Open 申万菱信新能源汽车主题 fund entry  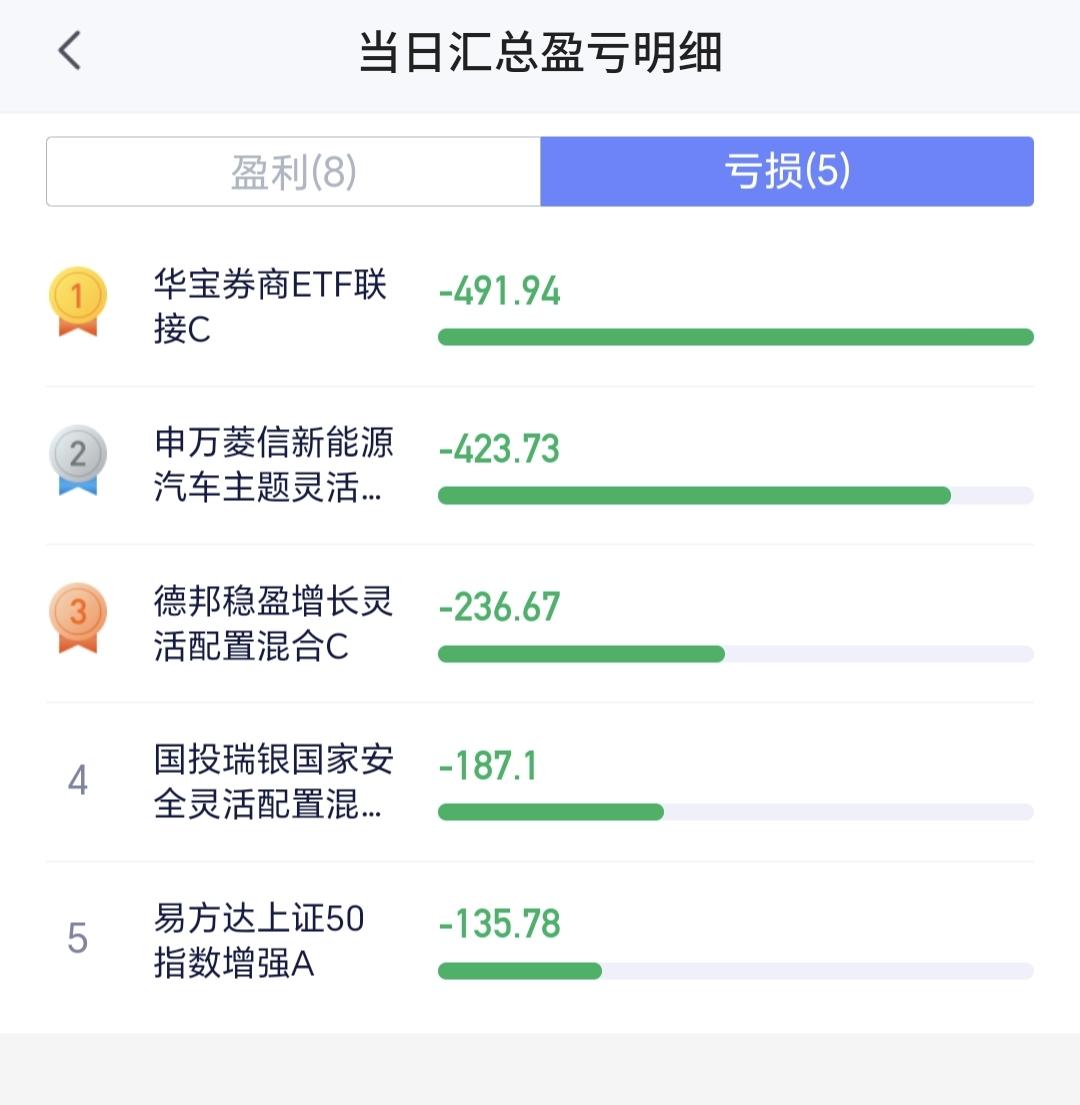coord(273,464)
